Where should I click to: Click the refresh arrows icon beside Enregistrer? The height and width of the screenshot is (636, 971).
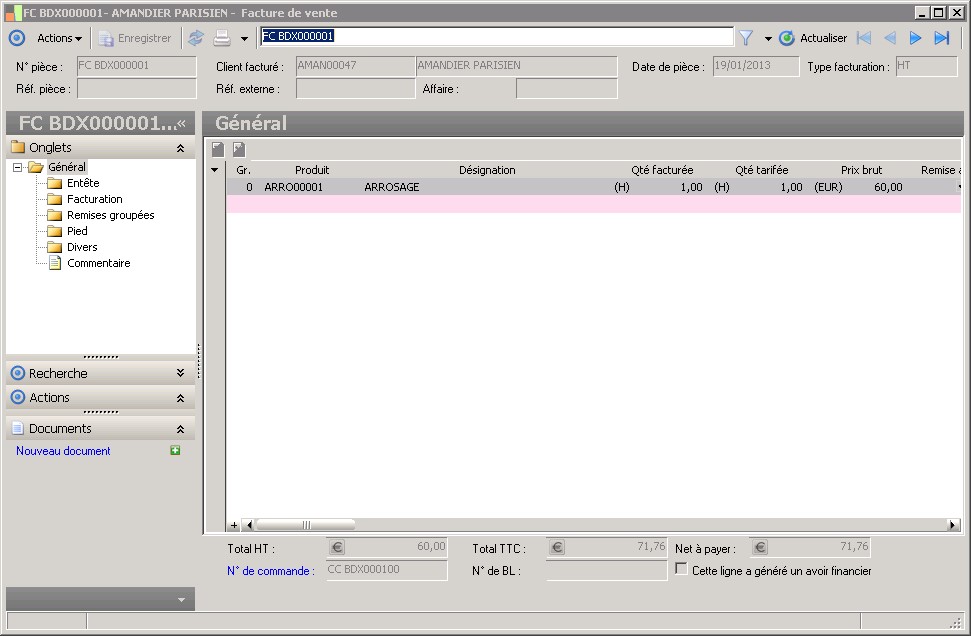coord(196,38)
